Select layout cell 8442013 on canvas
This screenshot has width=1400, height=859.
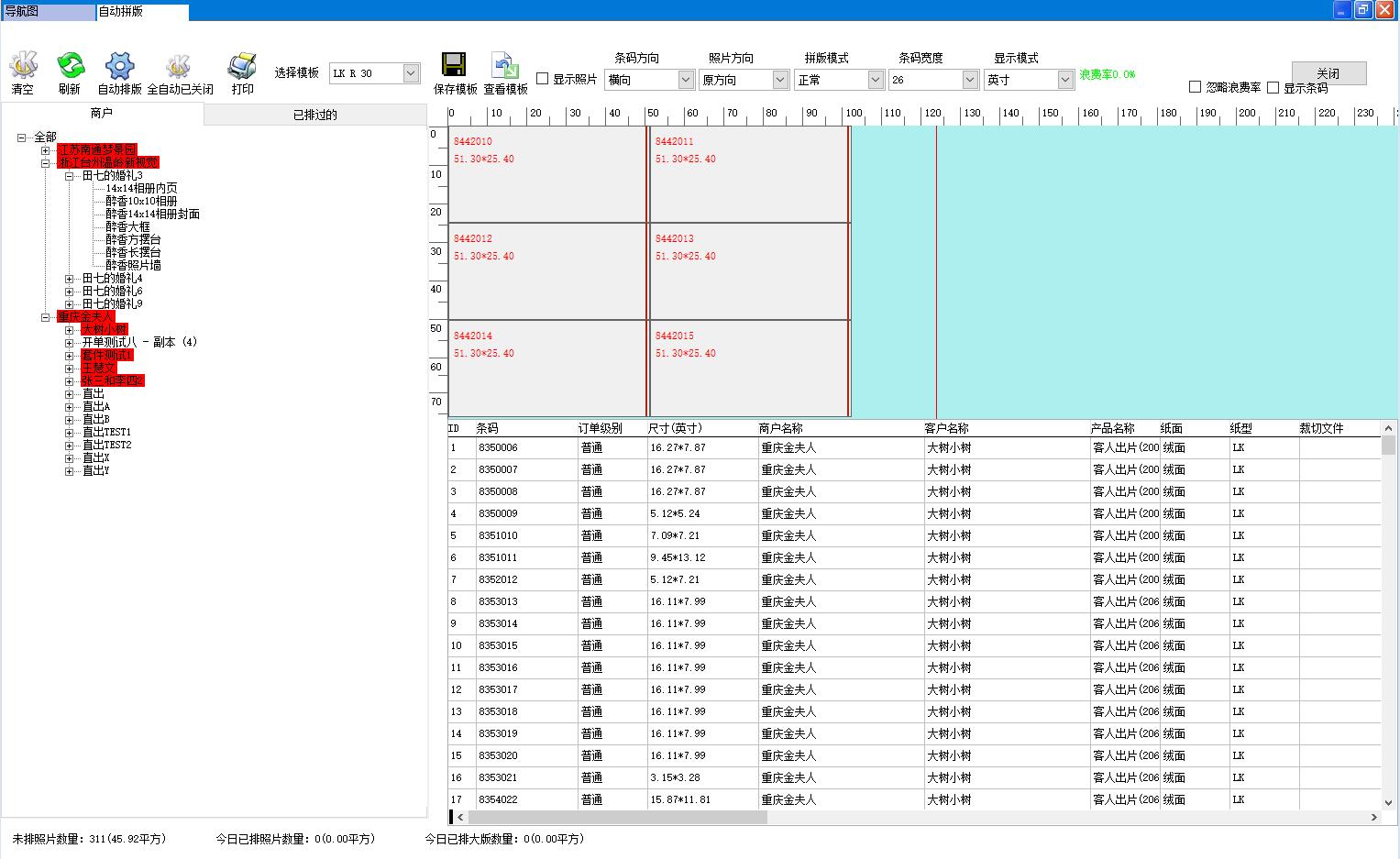coord(749,270)
